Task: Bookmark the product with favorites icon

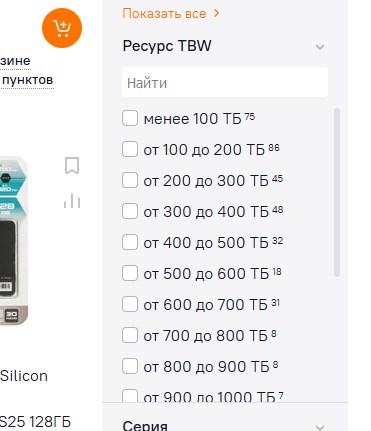Action: (x=72, y=166)
